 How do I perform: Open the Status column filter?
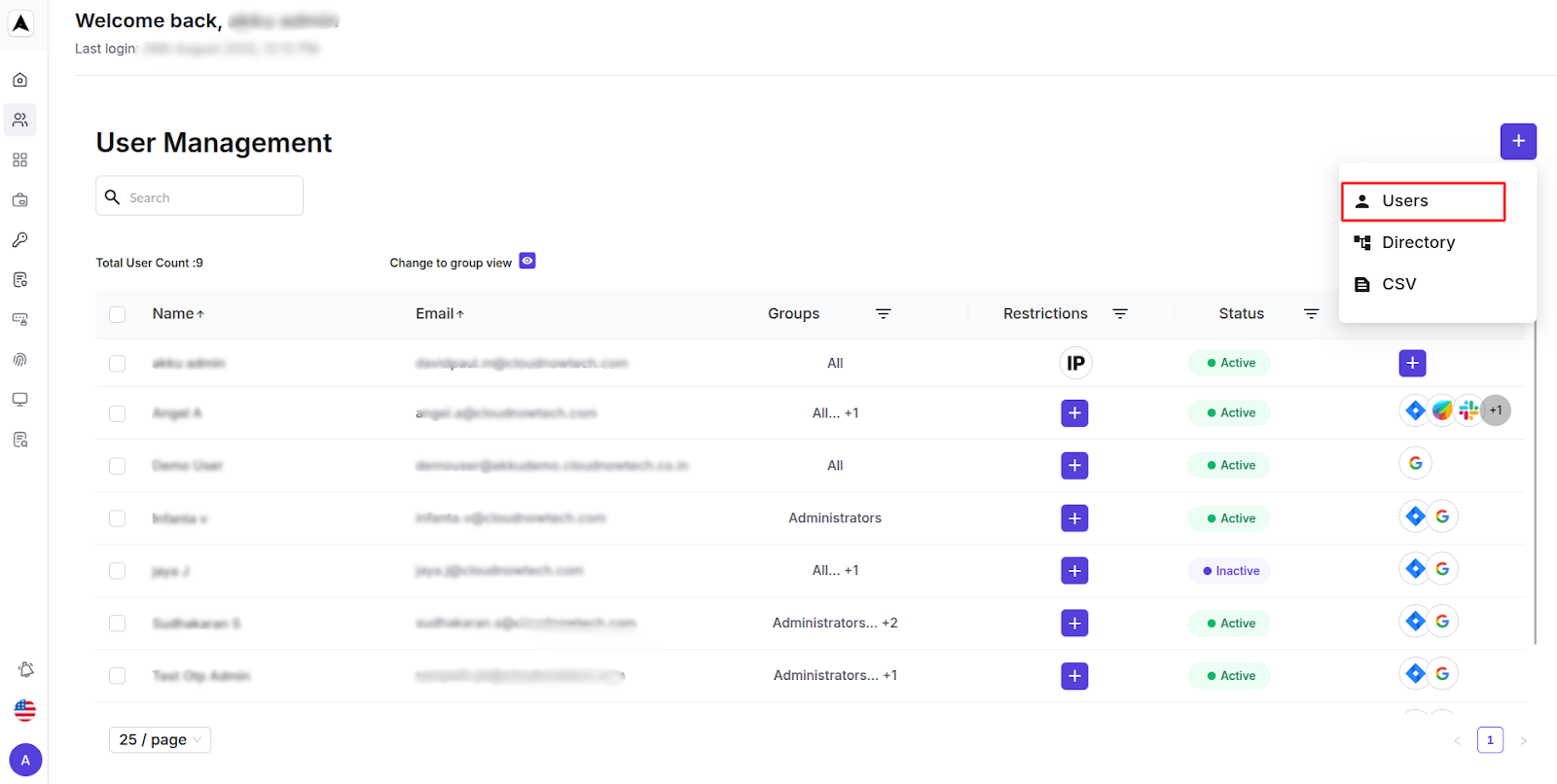click(x=1311, y=313)
